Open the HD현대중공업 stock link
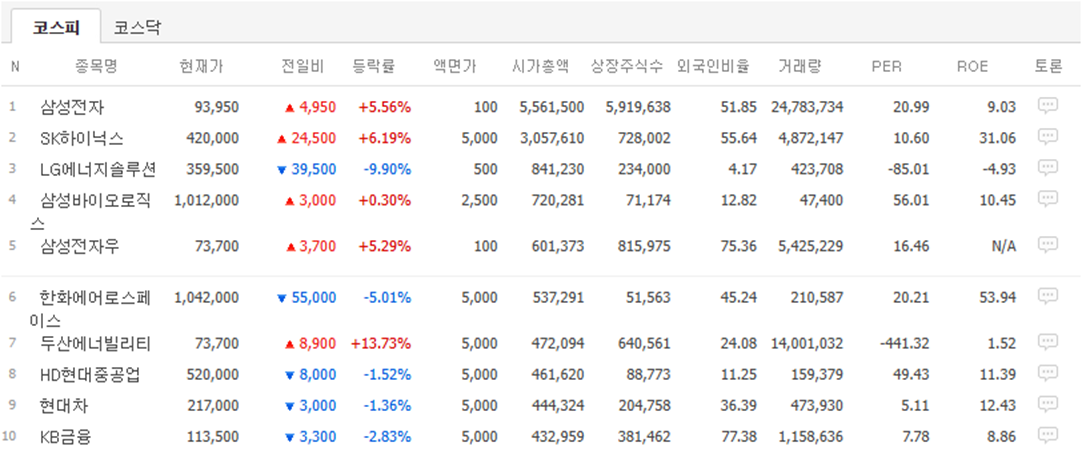The height and width of the screenshot is (462, 1082). click(90, 375)
